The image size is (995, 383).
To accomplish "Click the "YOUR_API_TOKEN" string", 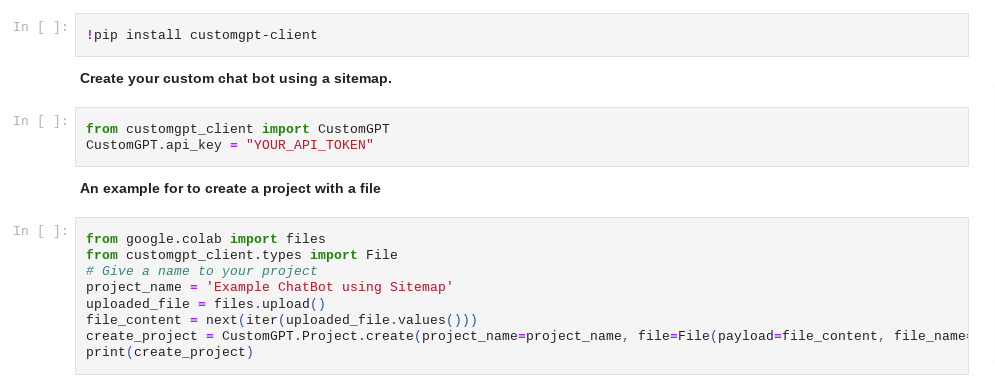I will [x=310, y=145].
